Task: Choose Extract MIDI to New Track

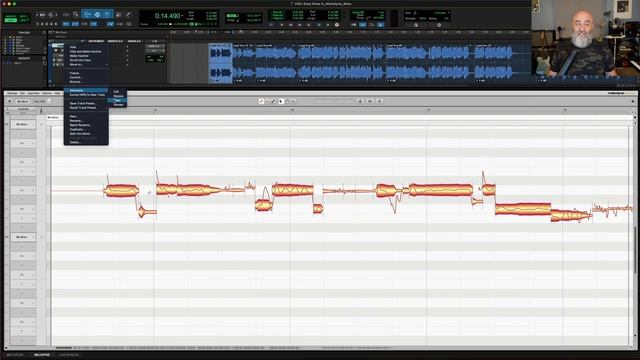Action: coord(86,95)
